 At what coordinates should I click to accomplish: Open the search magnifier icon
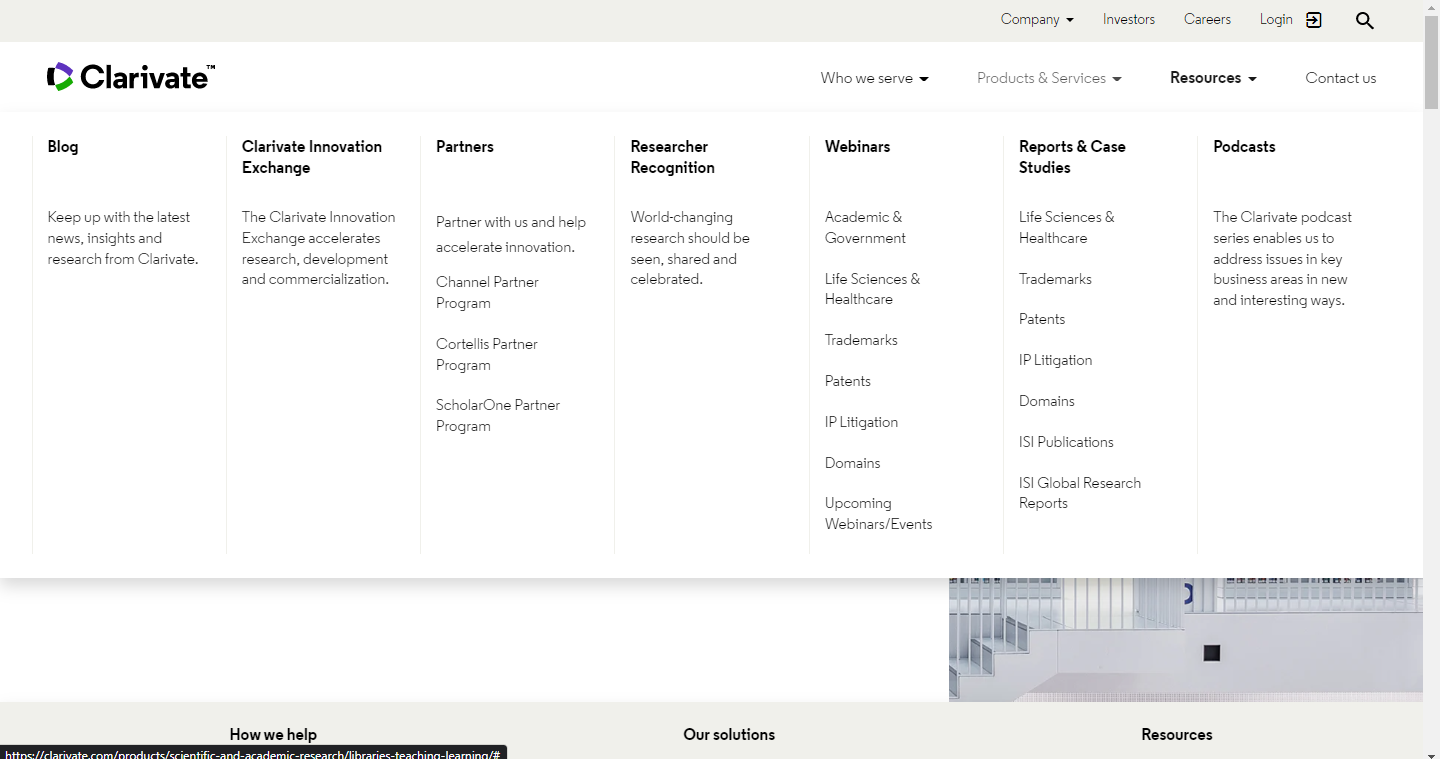(1365, 20)
